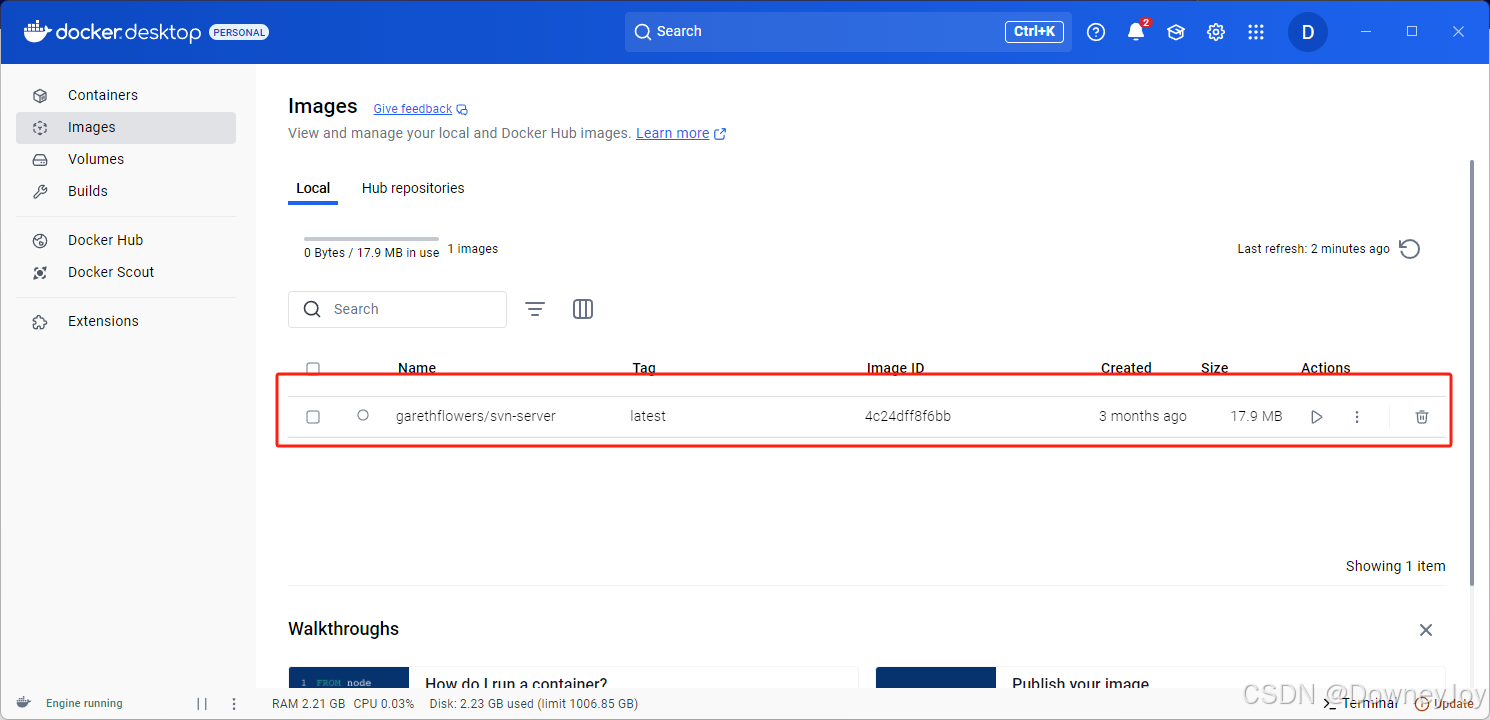Switch to the Hub repositories tab

click(413, 188)
